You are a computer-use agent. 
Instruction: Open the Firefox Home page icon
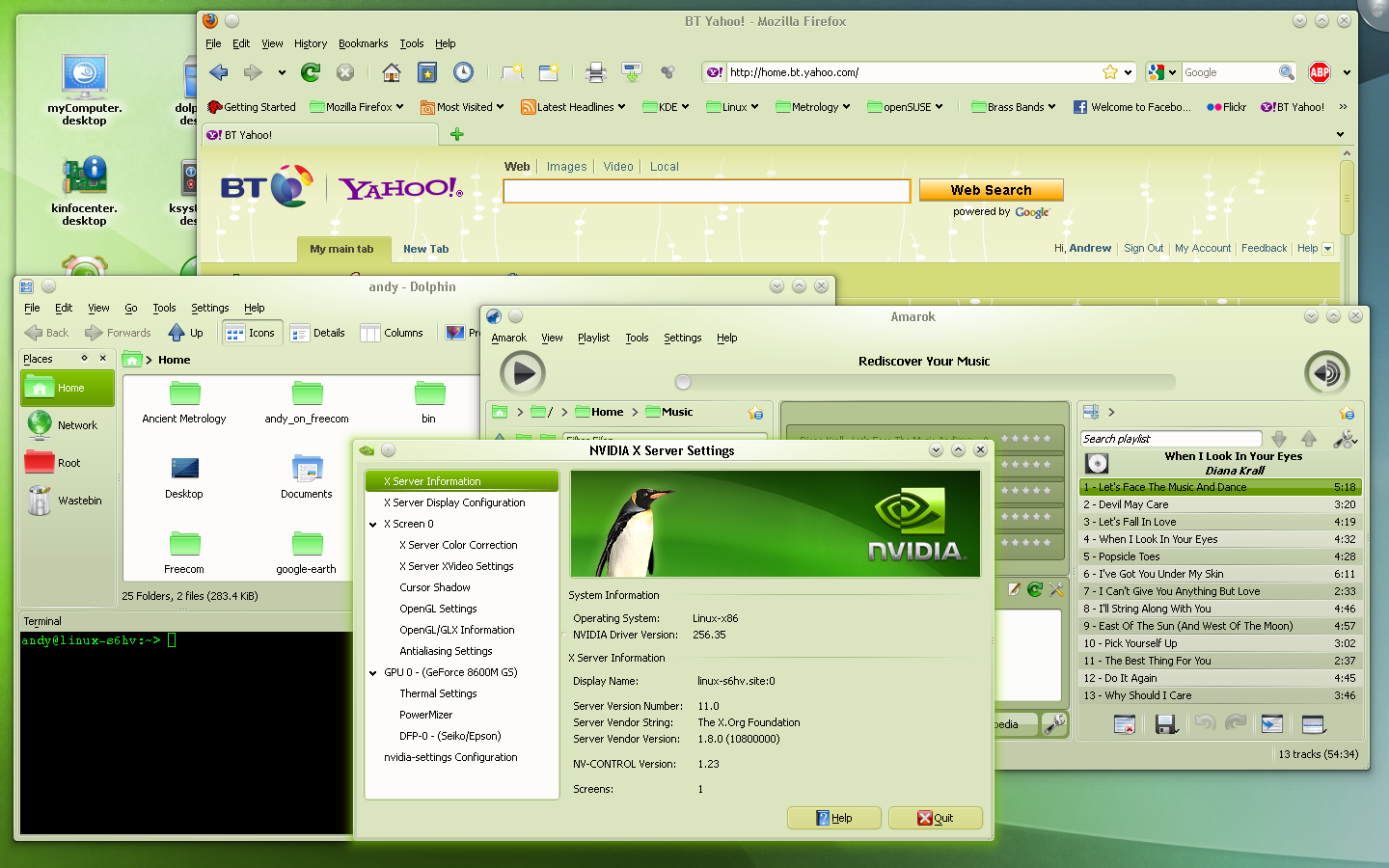point(391,72)
